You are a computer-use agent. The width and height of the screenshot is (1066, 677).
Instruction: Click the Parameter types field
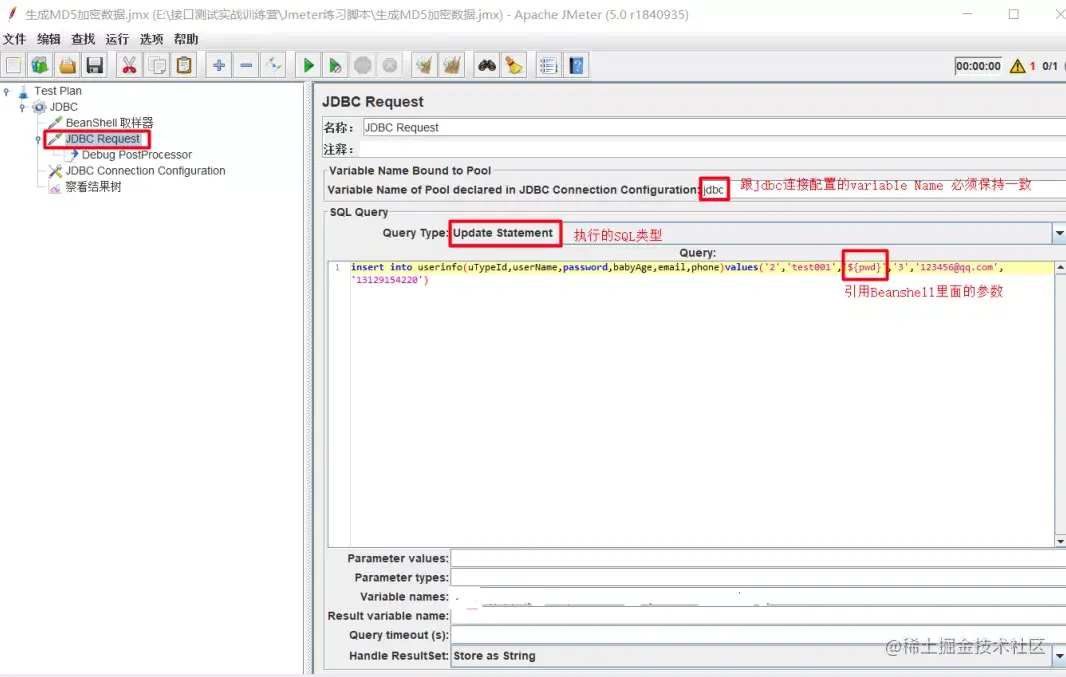[x=758, y=577]
